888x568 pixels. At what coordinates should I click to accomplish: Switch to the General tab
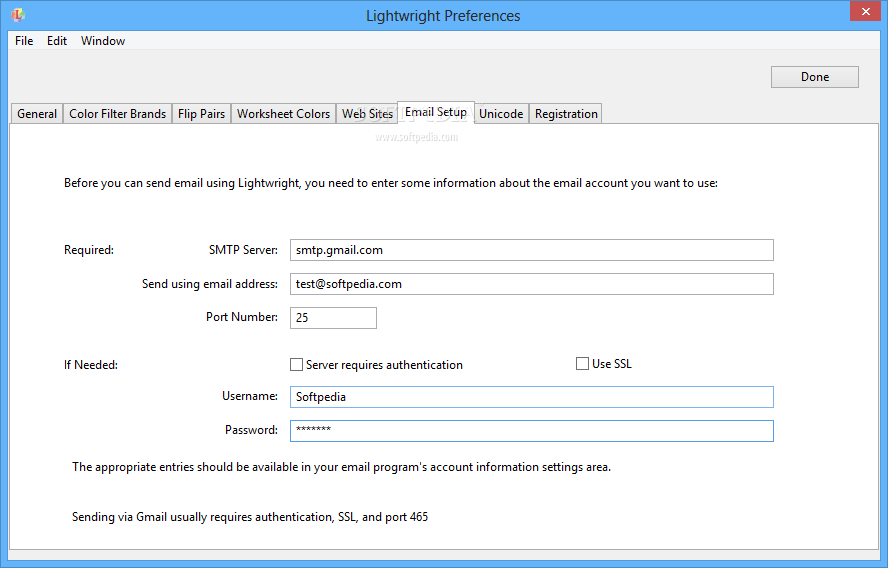[x=37, y=113]
